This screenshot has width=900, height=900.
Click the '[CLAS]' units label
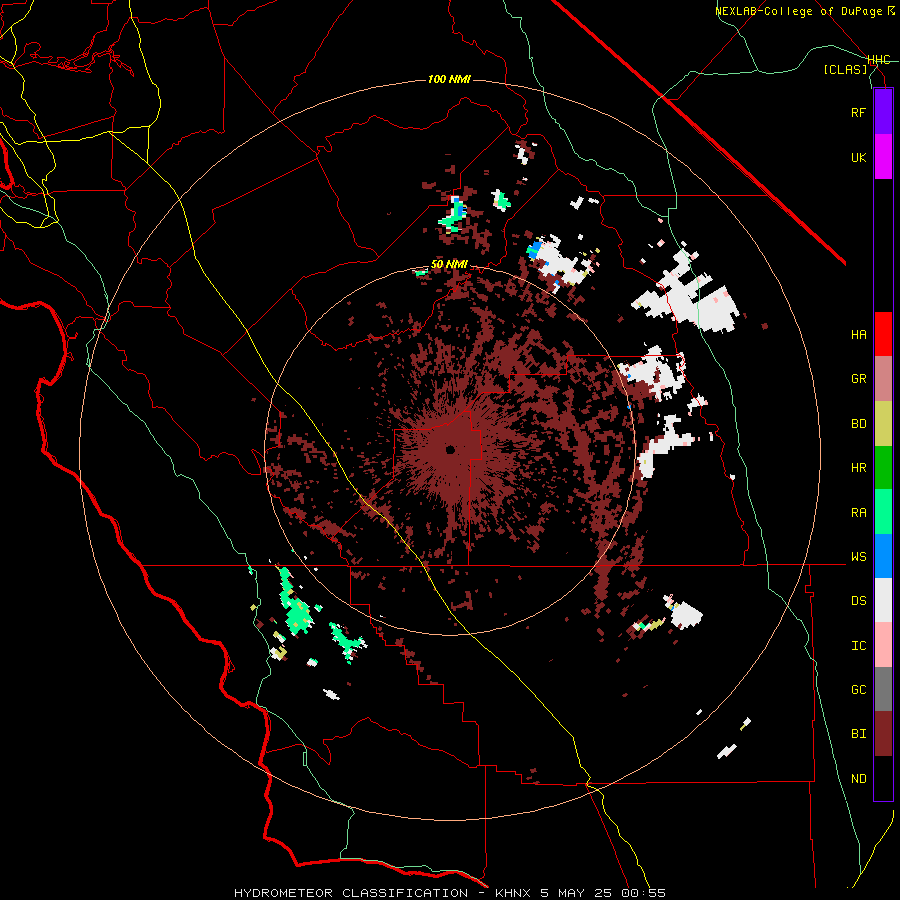pyautogui.click(x=845, y=69)
